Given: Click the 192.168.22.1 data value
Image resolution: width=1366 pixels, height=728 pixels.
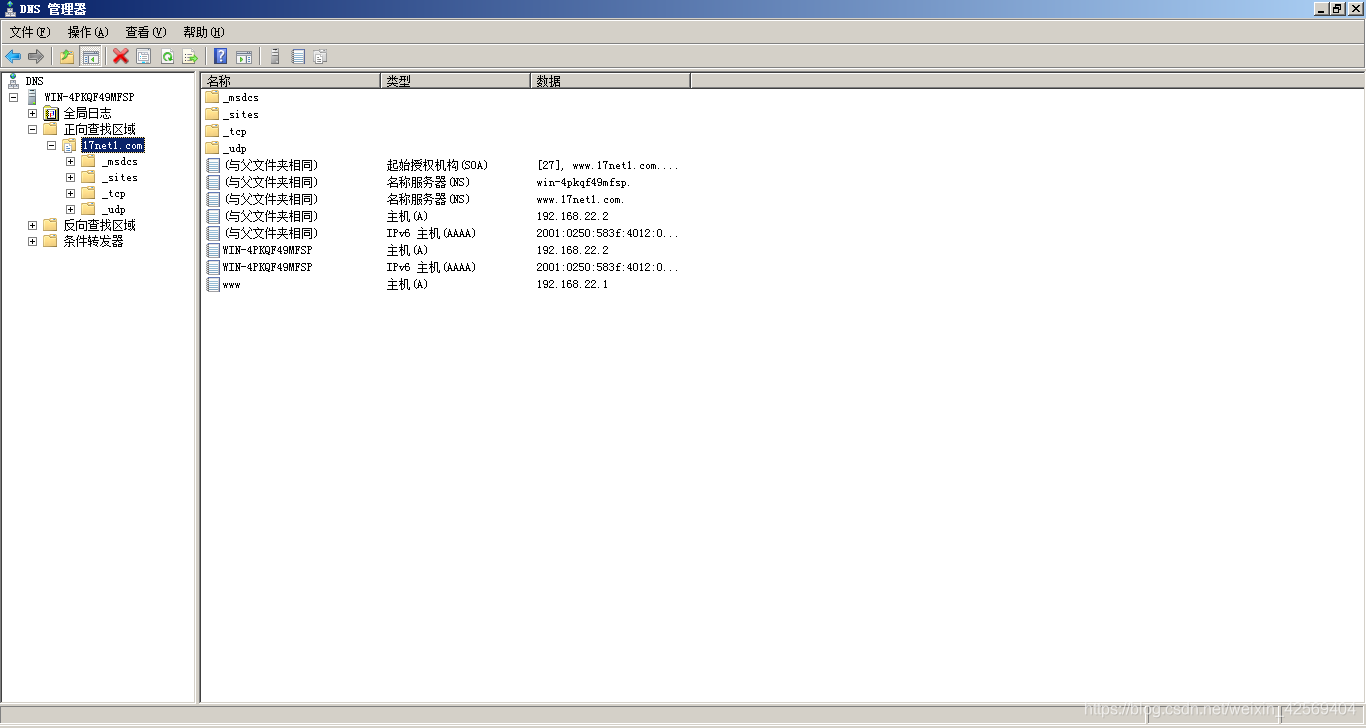Looking at the screenshot, I should (572, 284).
